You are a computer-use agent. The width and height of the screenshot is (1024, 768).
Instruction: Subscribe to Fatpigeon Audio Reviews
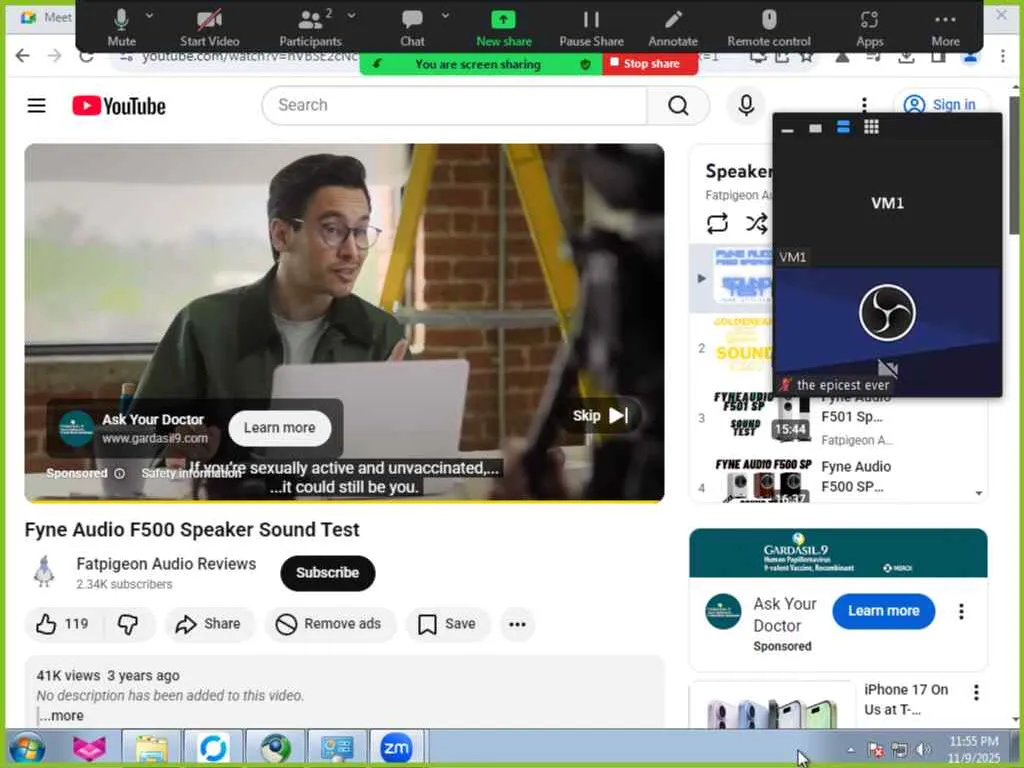pyautogui.click(x=328, y=573)
